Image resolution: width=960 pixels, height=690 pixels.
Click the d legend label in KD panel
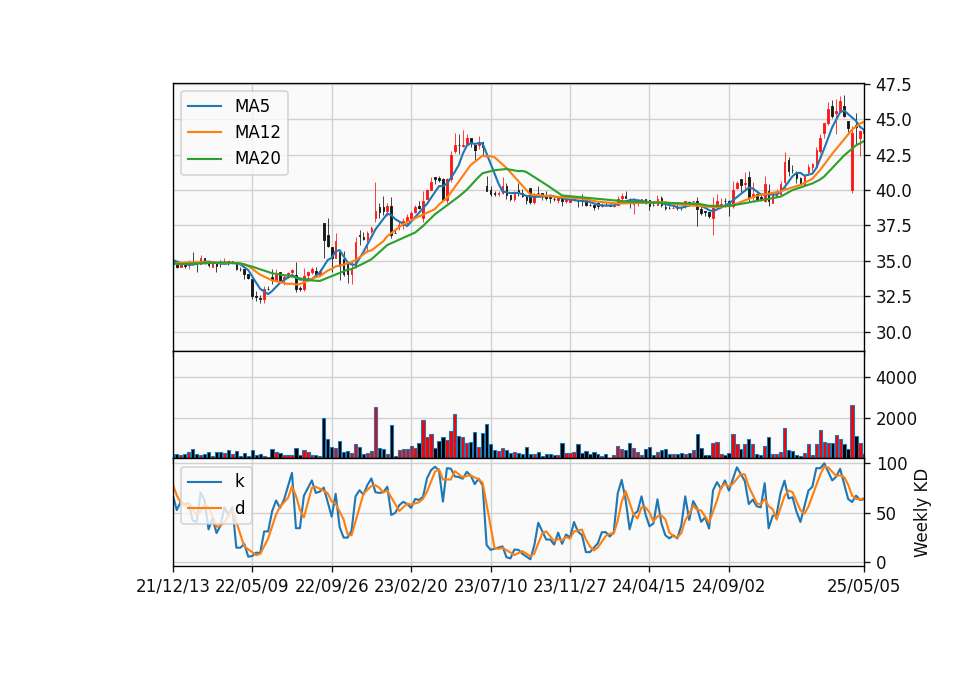click(239, 508)
